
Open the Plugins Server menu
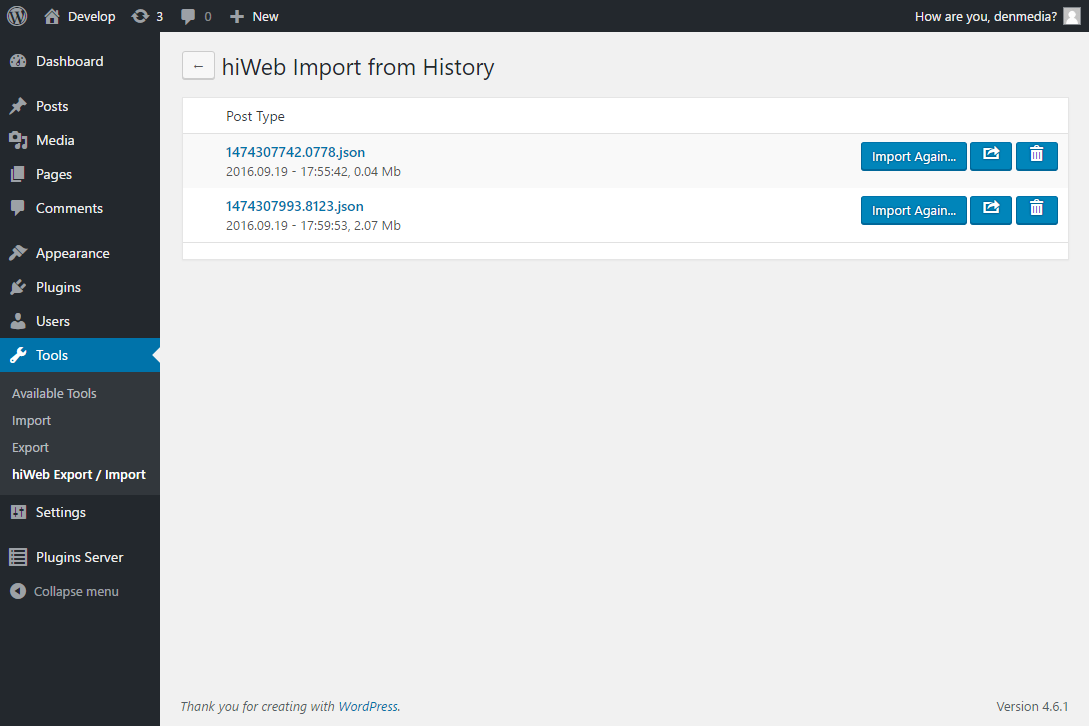[80, 557]
